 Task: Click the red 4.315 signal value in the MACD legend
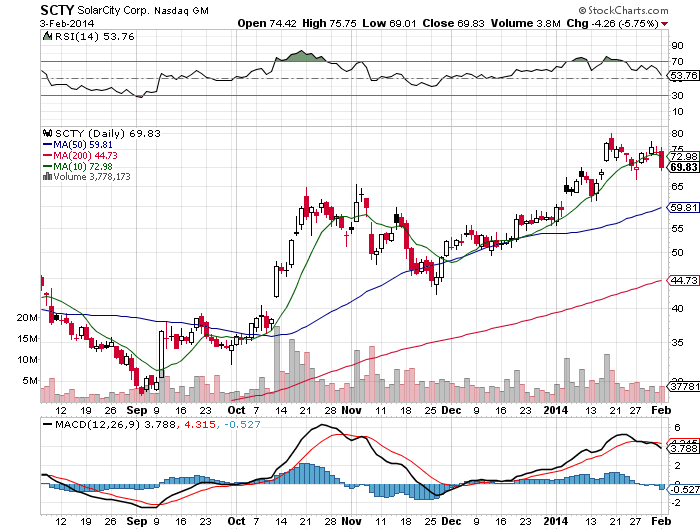[200, 424]
